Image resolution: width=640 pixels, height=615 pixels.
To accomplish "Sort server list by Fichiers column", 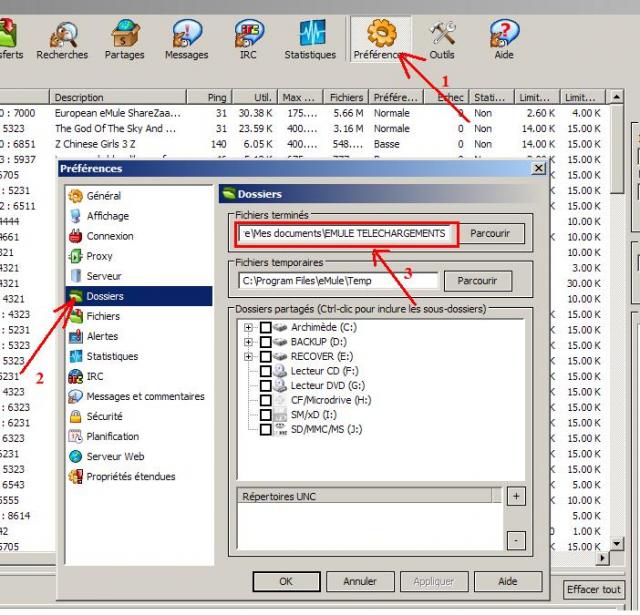I will [x=346, y=97].
